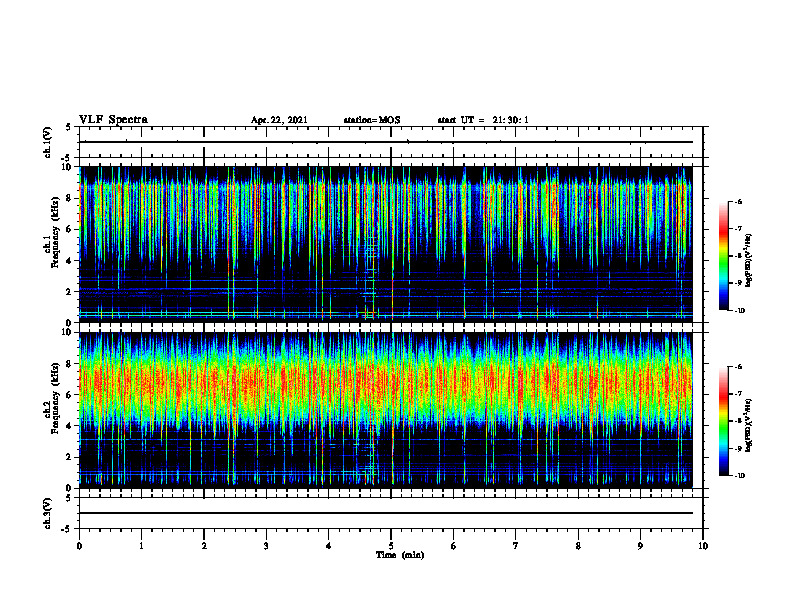Click time axis tick label "3"
Screen dimensions: 792x612
pos(266,546)
